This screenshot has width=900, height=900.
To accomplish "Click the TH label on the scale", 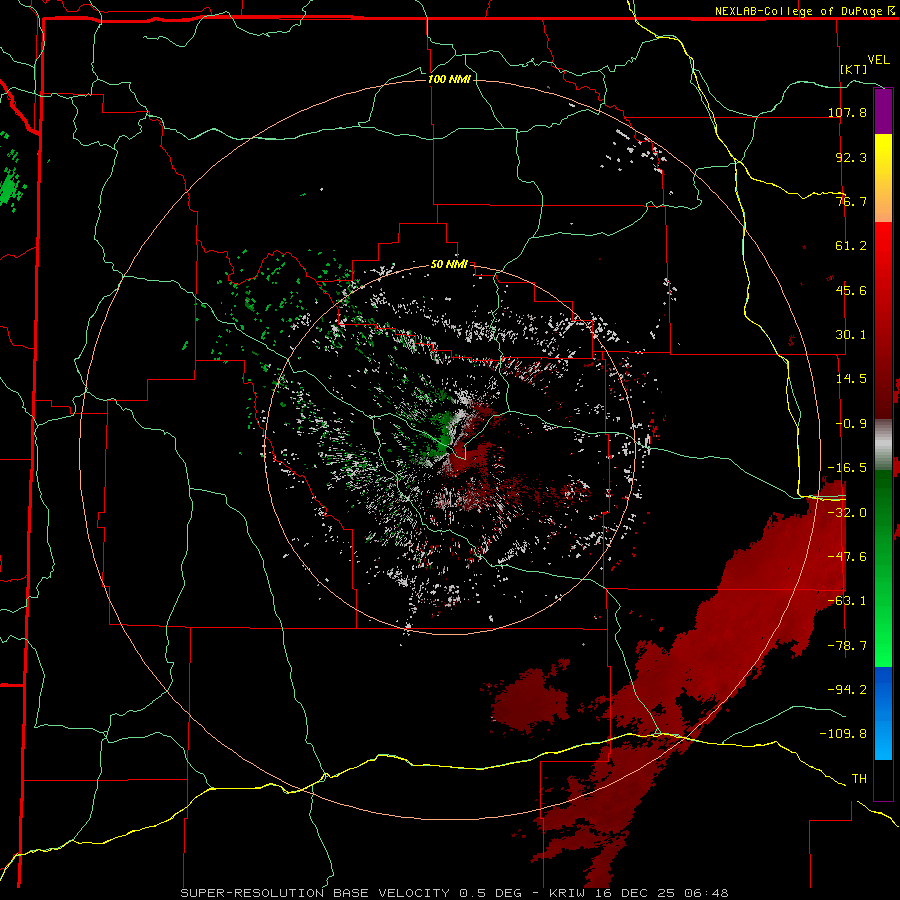I will point(859,779).
